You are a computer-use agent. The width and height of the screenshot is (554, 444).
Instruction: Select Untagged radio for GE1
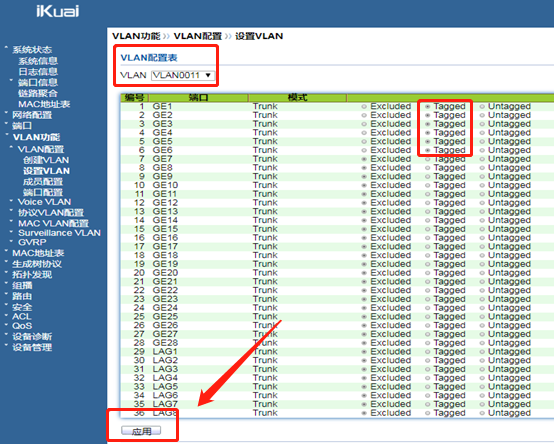[482, 106]
